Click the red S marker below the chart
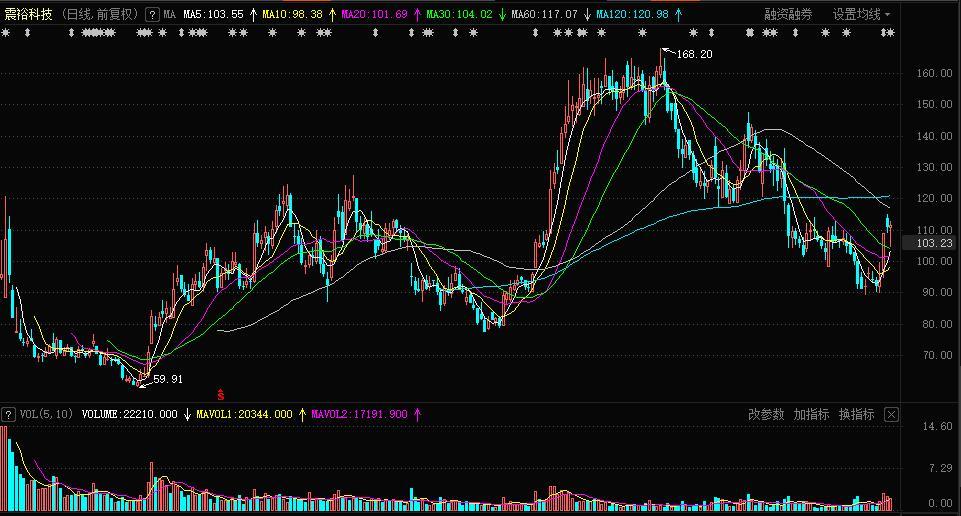 pos(221,395)
